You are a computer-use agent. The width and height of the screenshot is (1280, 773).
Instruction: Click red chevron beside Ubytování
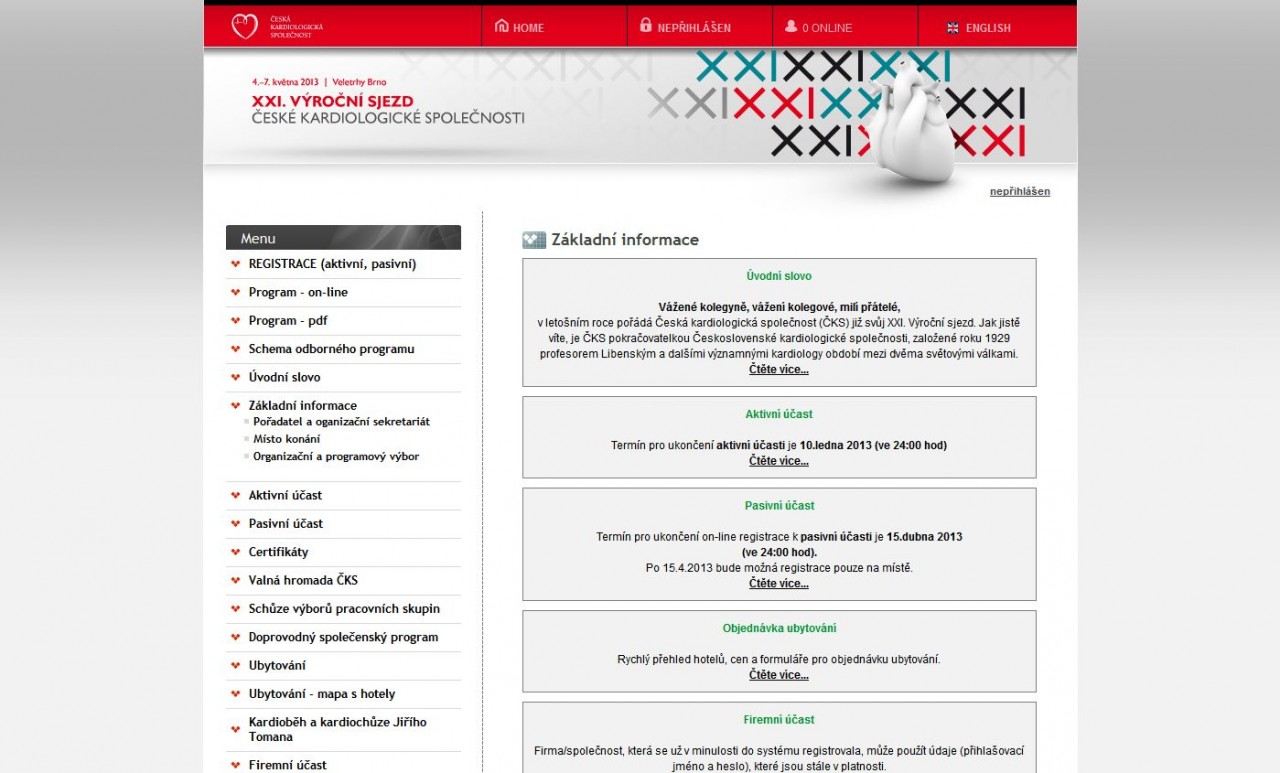click(x=236, y=665)
